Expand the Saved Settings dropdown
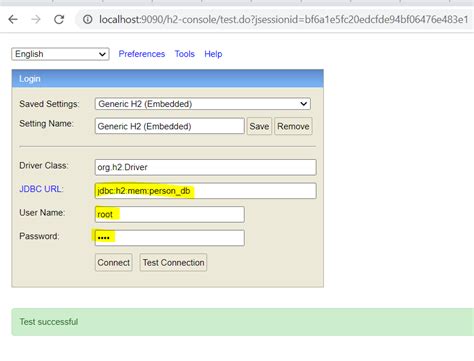Screen dimensions: 474x361 pos(203,104)
